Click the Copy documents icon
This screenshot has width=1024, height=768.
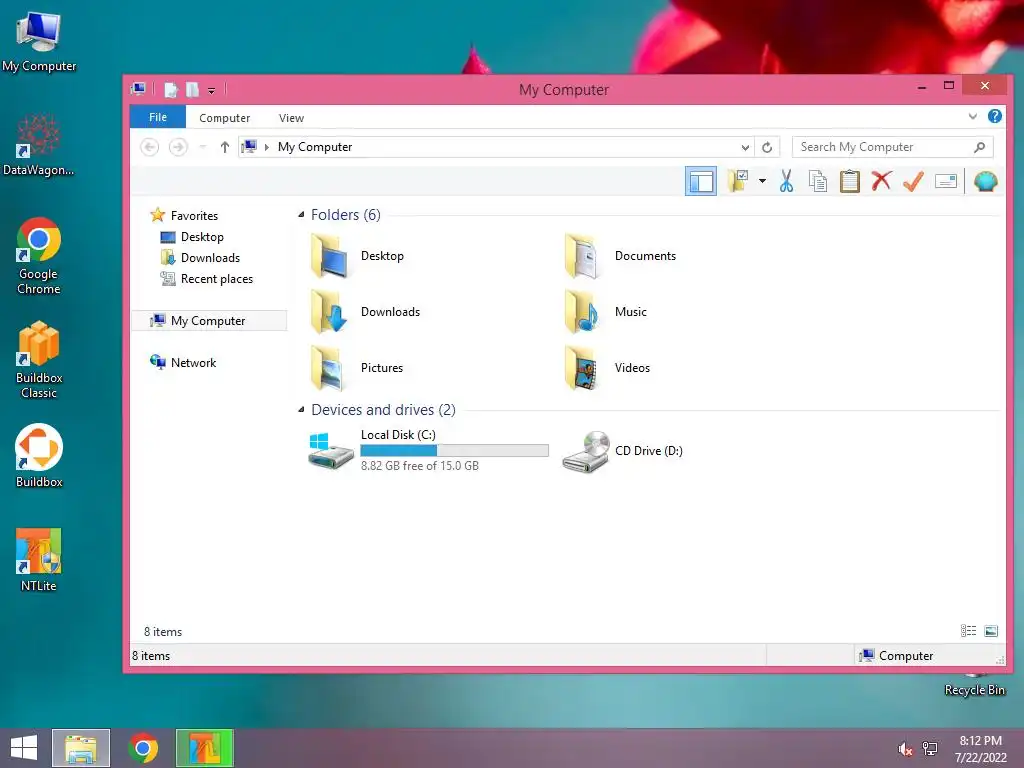pyautogui.click(x=818, y=181)
